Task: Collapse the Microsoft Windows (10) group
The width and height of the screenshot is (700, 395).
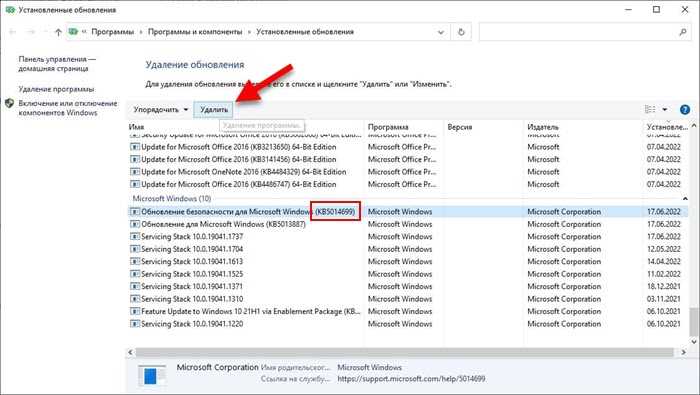Action: click(685, 199)
